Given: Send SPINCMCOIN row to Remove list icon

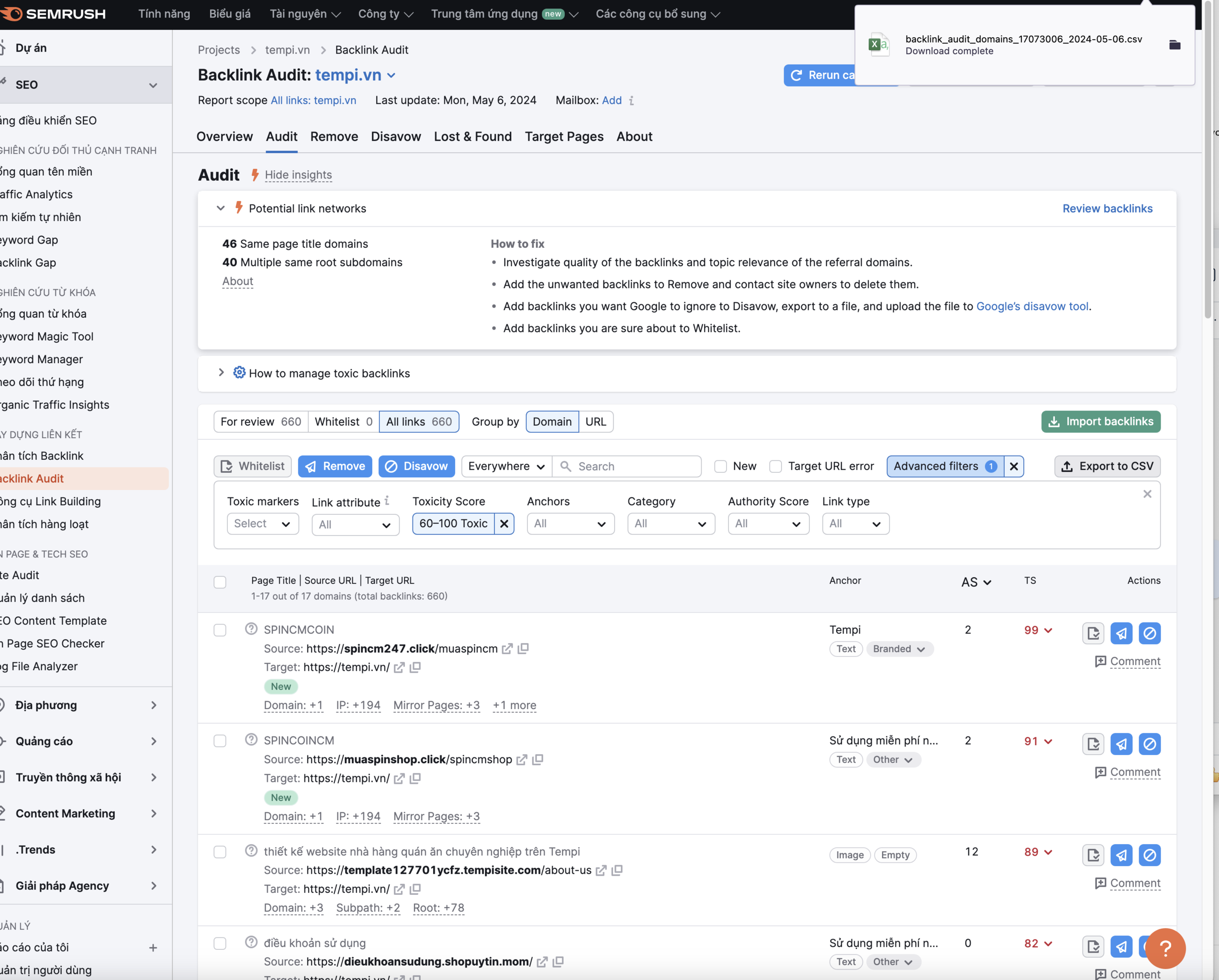Looking at the screenshot, I should pyautogui.click(x=1121, y=633).
